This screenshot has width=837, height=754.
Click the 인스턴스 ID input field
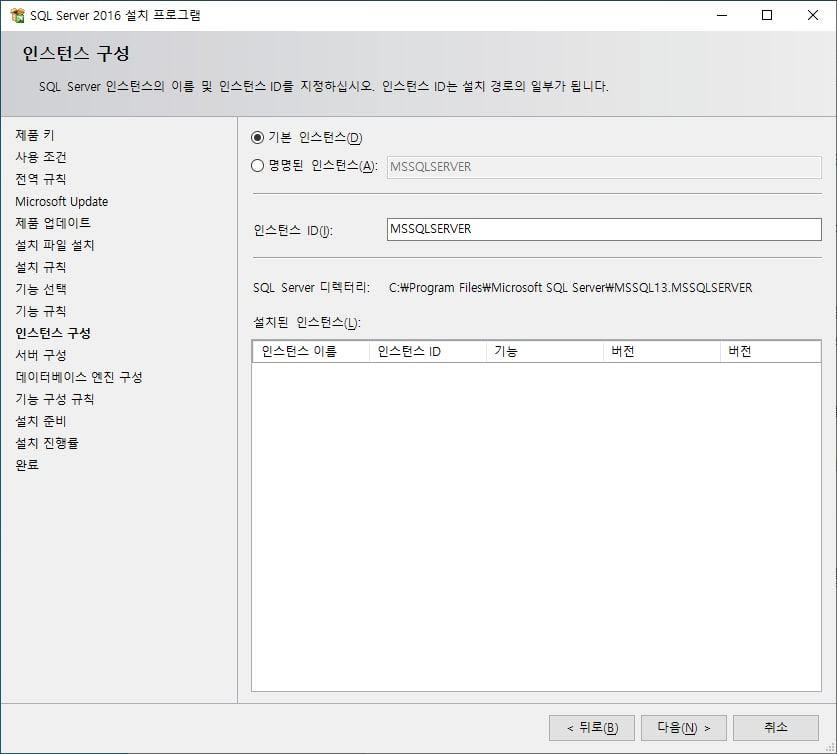coord(604,229)
